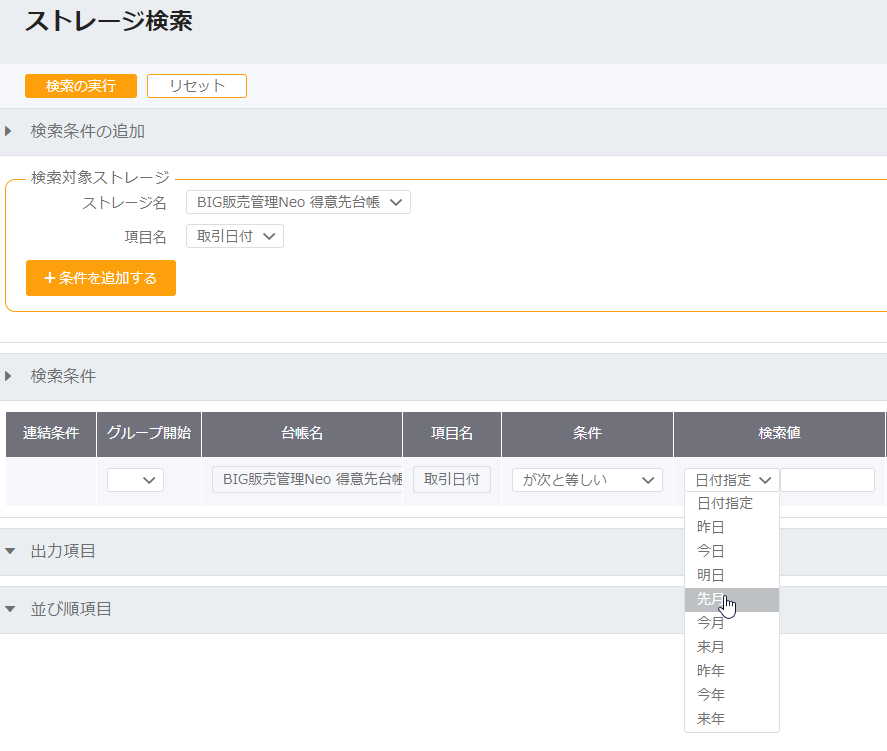The height and width of the screenshot is (751, 887).
Task: Choose 先月 in the date list
Action: tap(711, 599)
